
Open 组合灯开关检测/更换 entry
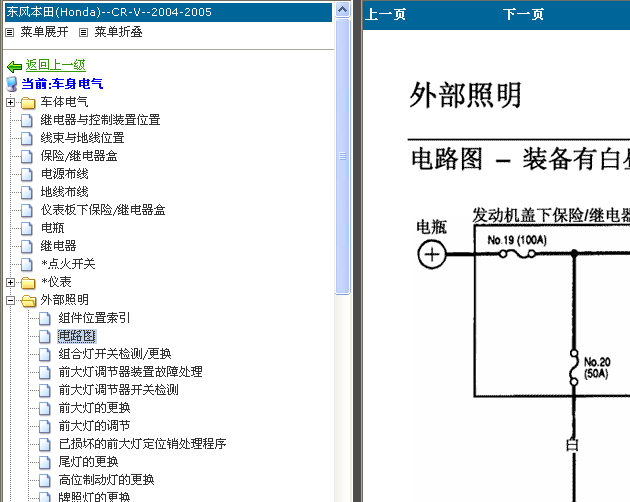click(x=115, y=354)
